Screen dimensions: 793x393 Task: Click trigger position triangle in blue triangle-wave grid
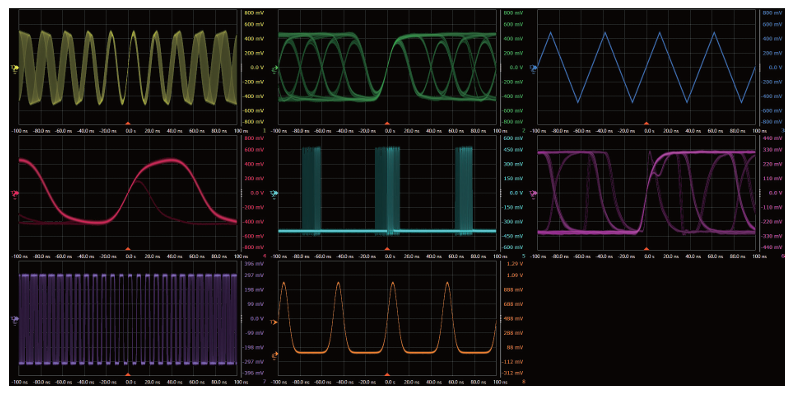coord(646,123)
